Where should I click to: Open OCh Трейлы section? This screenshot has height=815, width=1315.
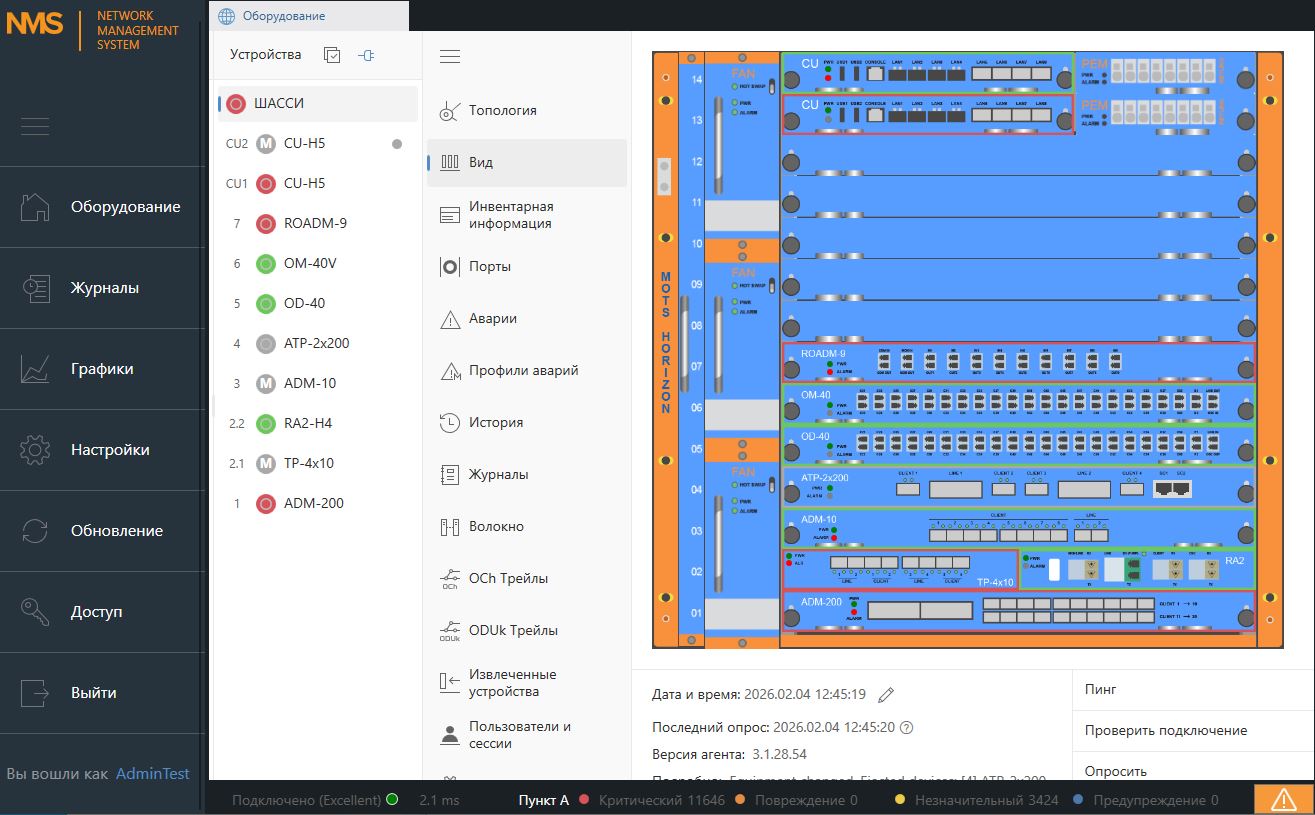(507, 579)
